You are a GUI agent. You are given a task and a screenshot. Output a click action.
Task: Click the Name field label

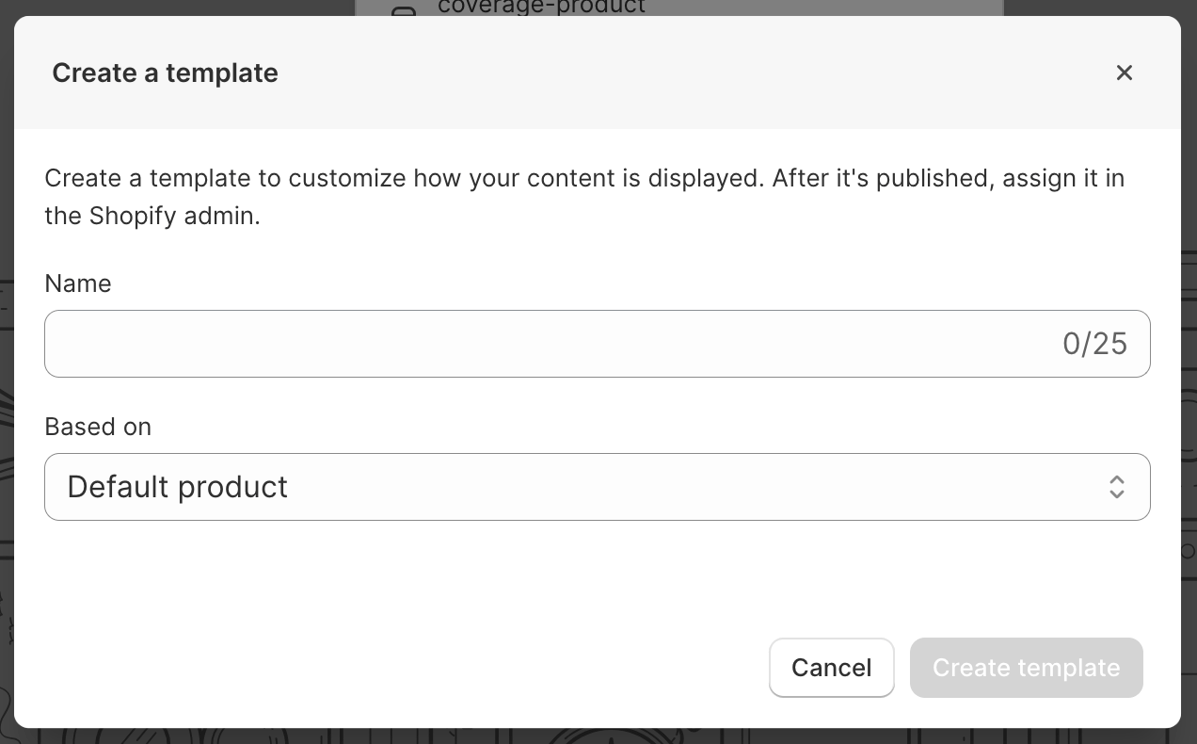pos(77,284)
